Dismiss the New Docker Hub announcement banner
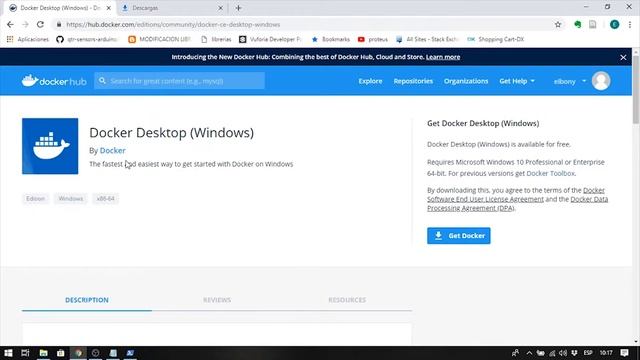The width and height of the screenshot is (640, 360). coord(623,58)
